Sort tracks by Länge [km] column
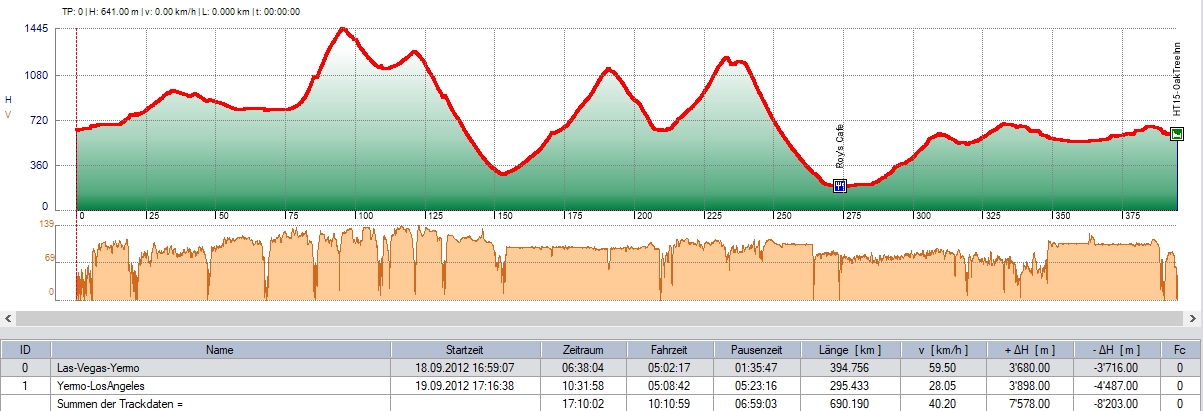1203x411 pixels. tap(848, 350)
